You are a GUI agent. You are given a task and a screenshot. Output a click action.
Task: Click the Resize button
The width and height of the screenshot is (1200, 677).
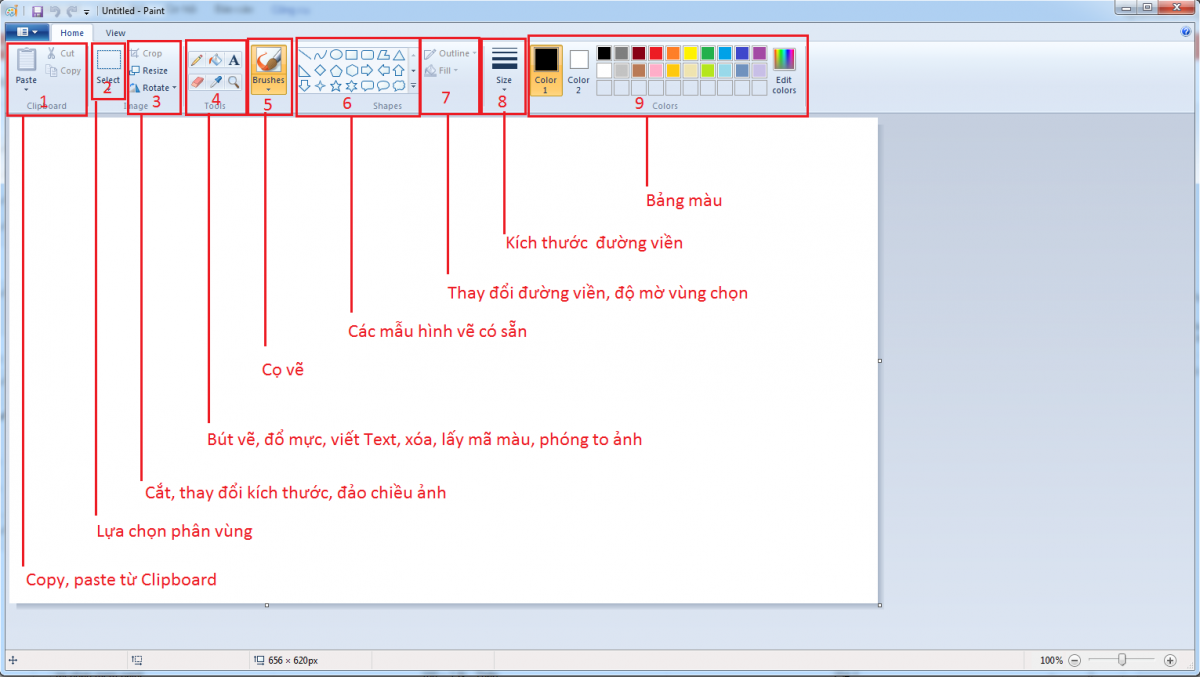[150, 71]
